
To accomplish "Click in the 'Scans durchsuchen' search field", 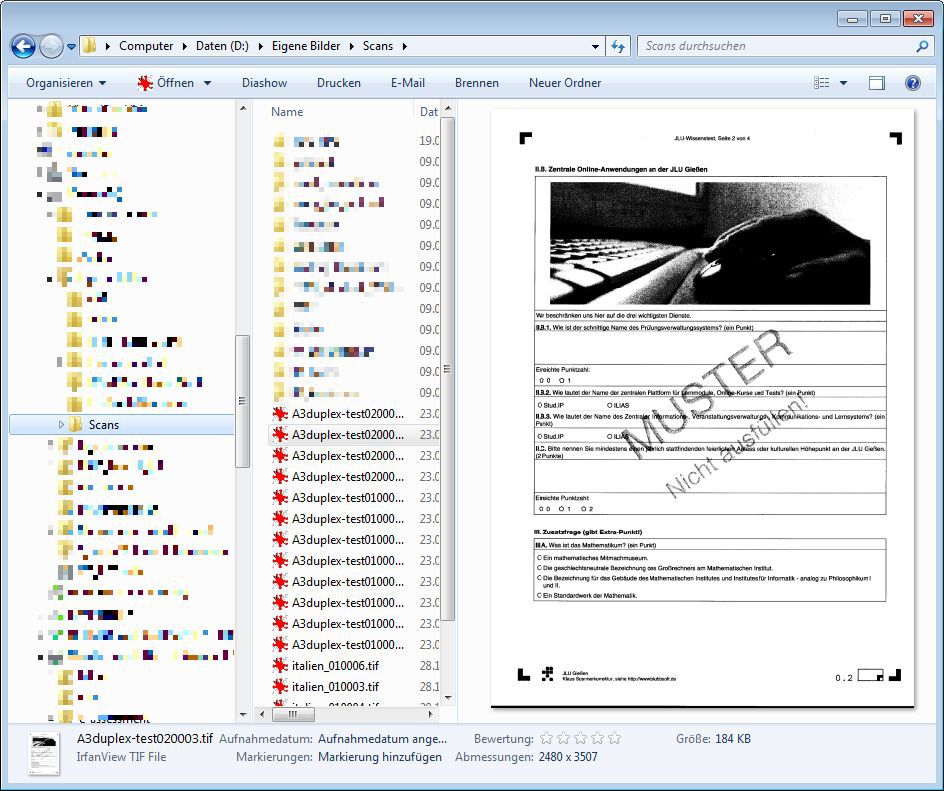I will 775,46.
